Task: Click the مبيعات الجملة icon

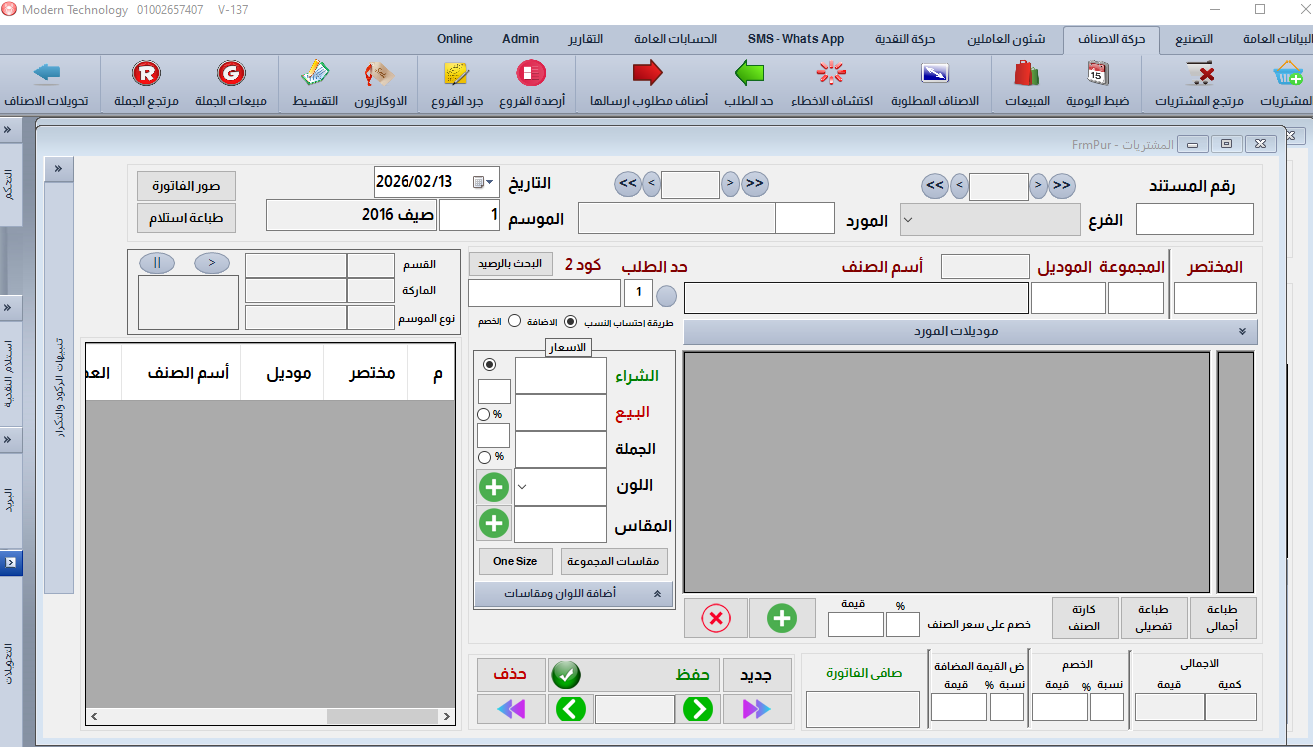Action: (231, 75)
